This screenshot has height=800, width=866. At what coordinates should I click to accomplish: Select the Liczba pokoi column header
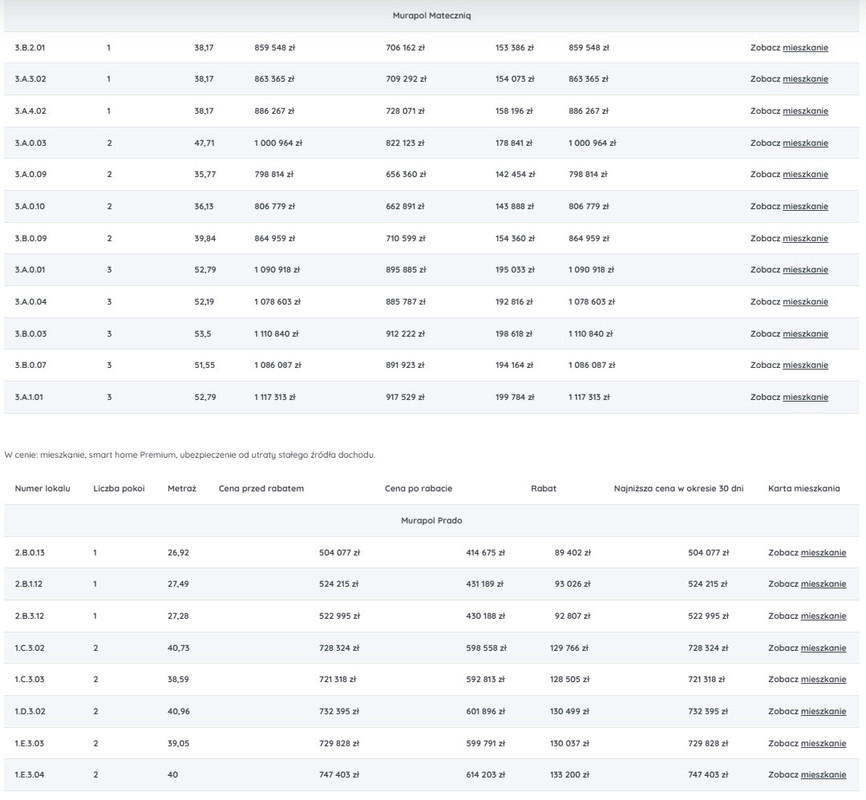click(x=119, y=488)
